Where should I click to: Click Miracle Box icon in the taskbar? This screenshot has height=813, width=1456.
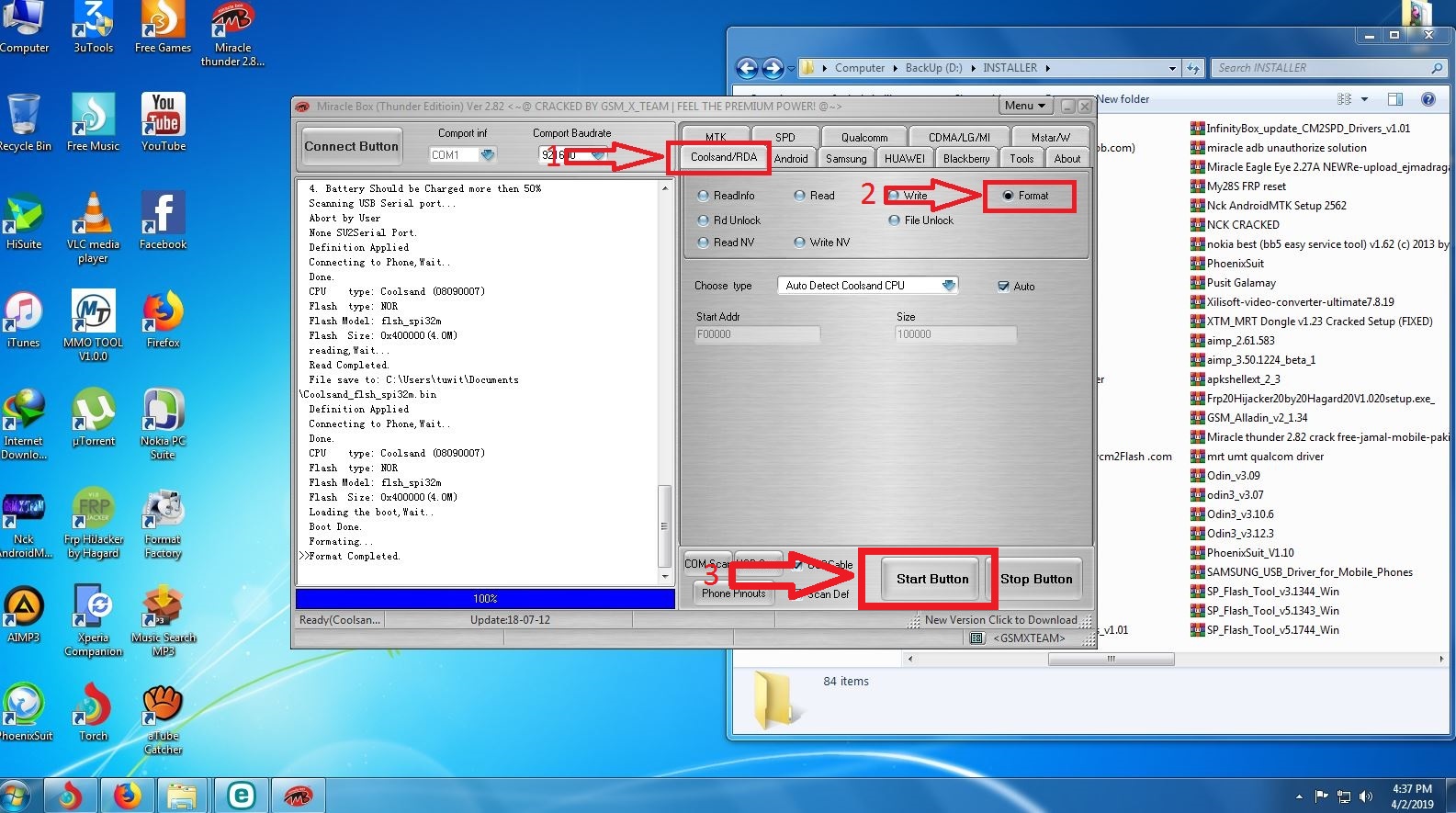(298, 796)
